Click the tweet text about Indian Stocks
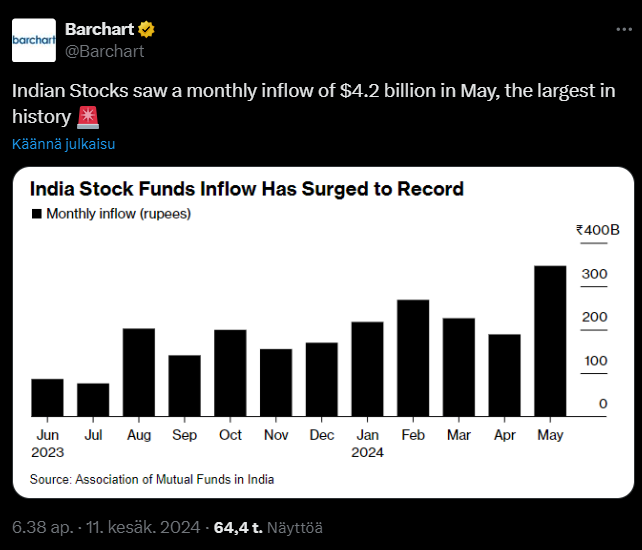The image size is (642, 550). [x=300, y=91]
